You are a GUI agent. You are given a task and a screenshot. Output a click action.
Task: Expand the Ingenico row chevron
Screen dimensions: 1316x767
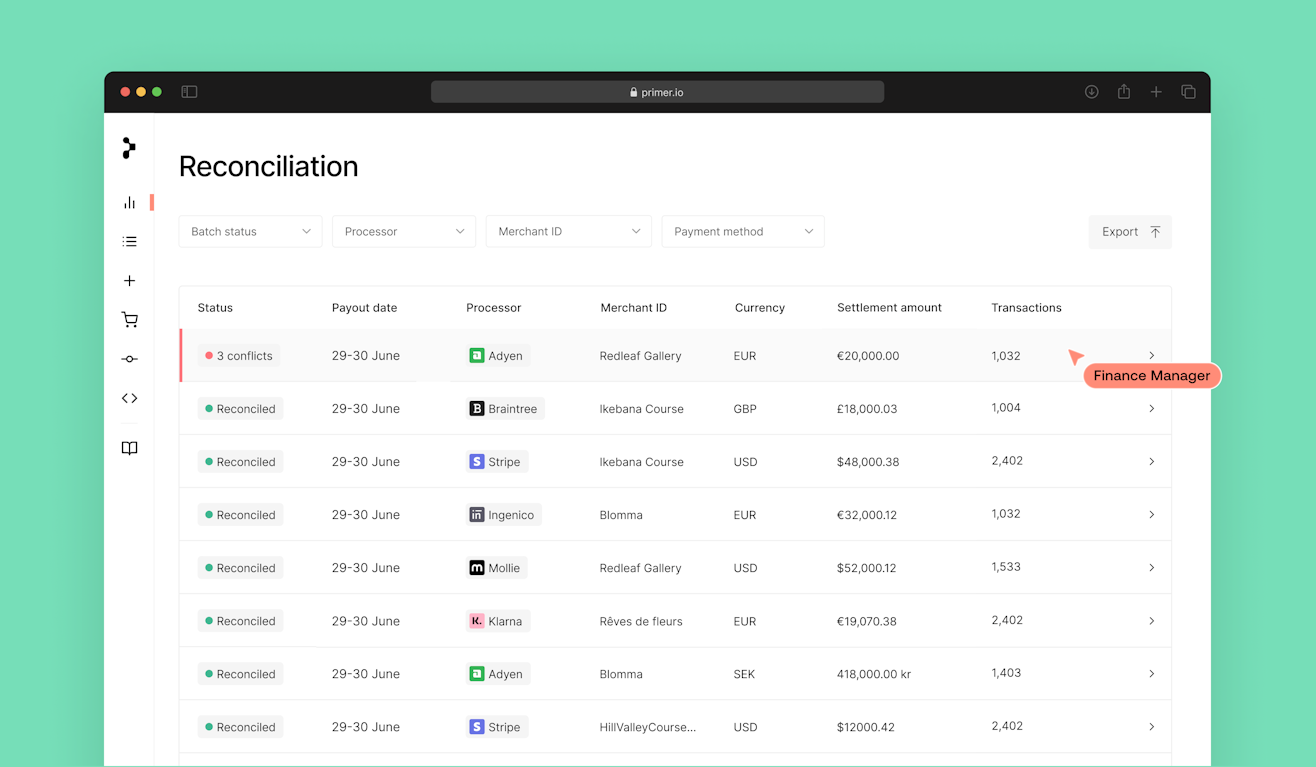(1152, 515)
